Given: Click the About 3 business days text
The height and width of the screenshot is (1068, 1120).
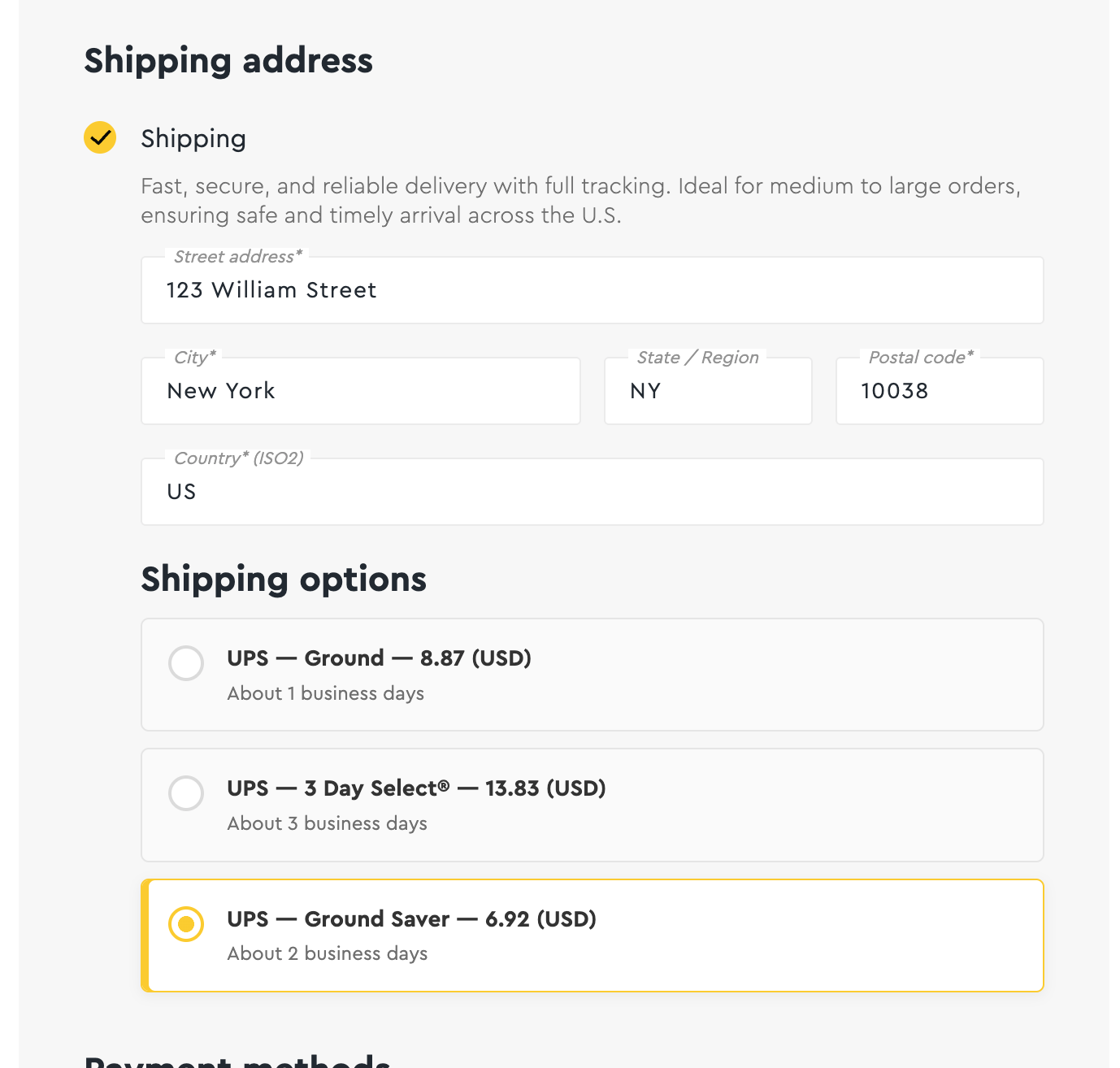Looking at the screenshot, I should 328,823.
